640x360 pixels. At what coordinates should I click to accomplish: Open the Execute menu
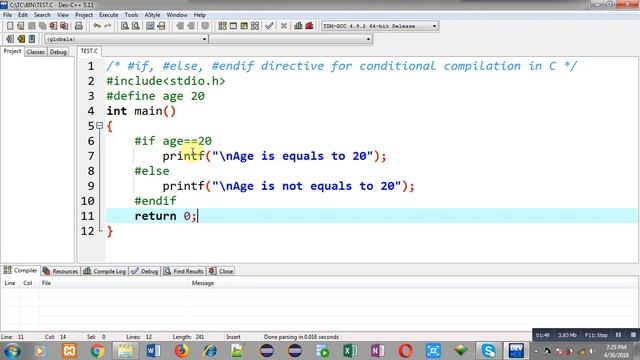(109, 15)
